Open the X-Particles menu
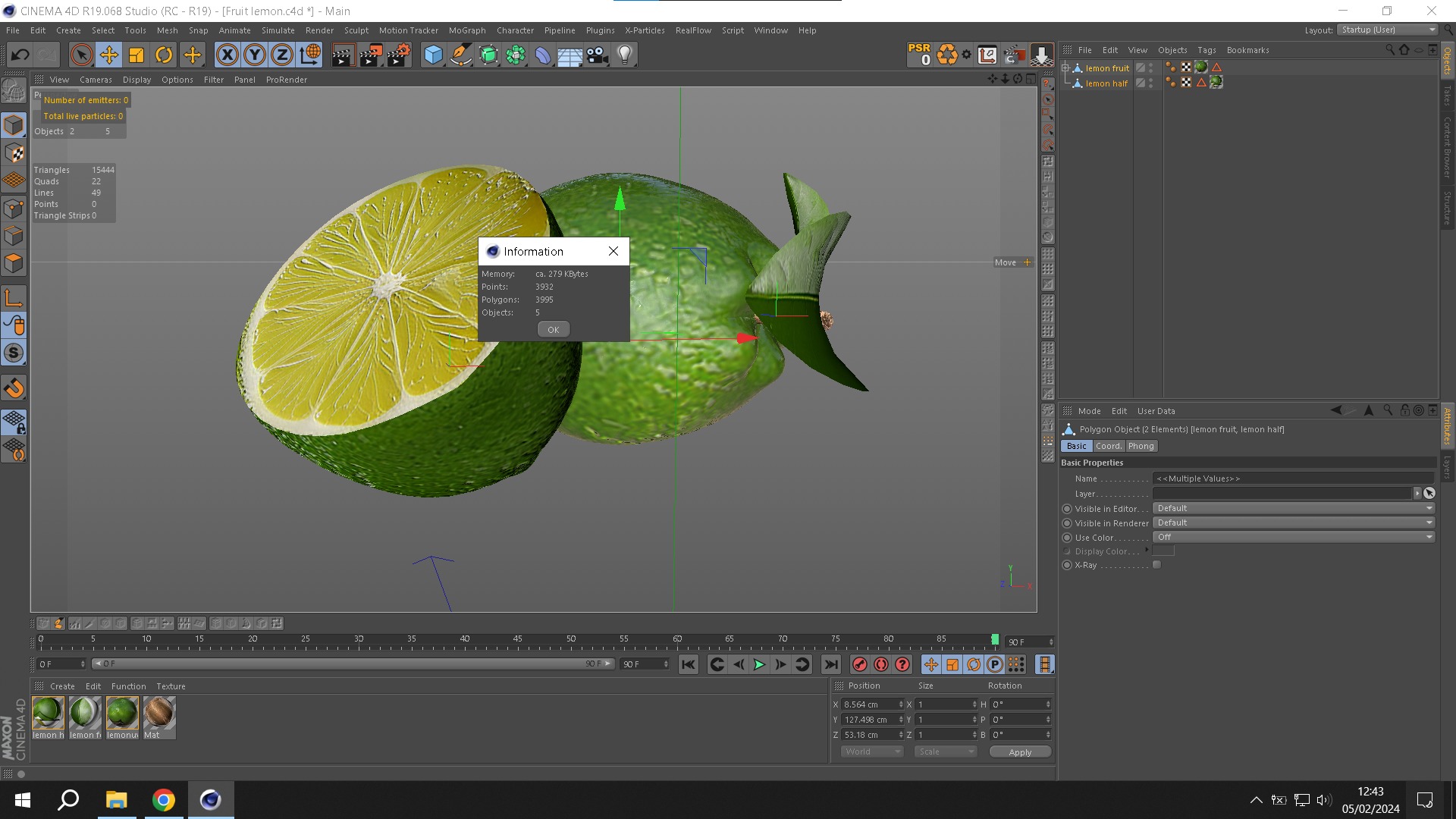This screenshot has height=819, width=1456. pos(645,30)
